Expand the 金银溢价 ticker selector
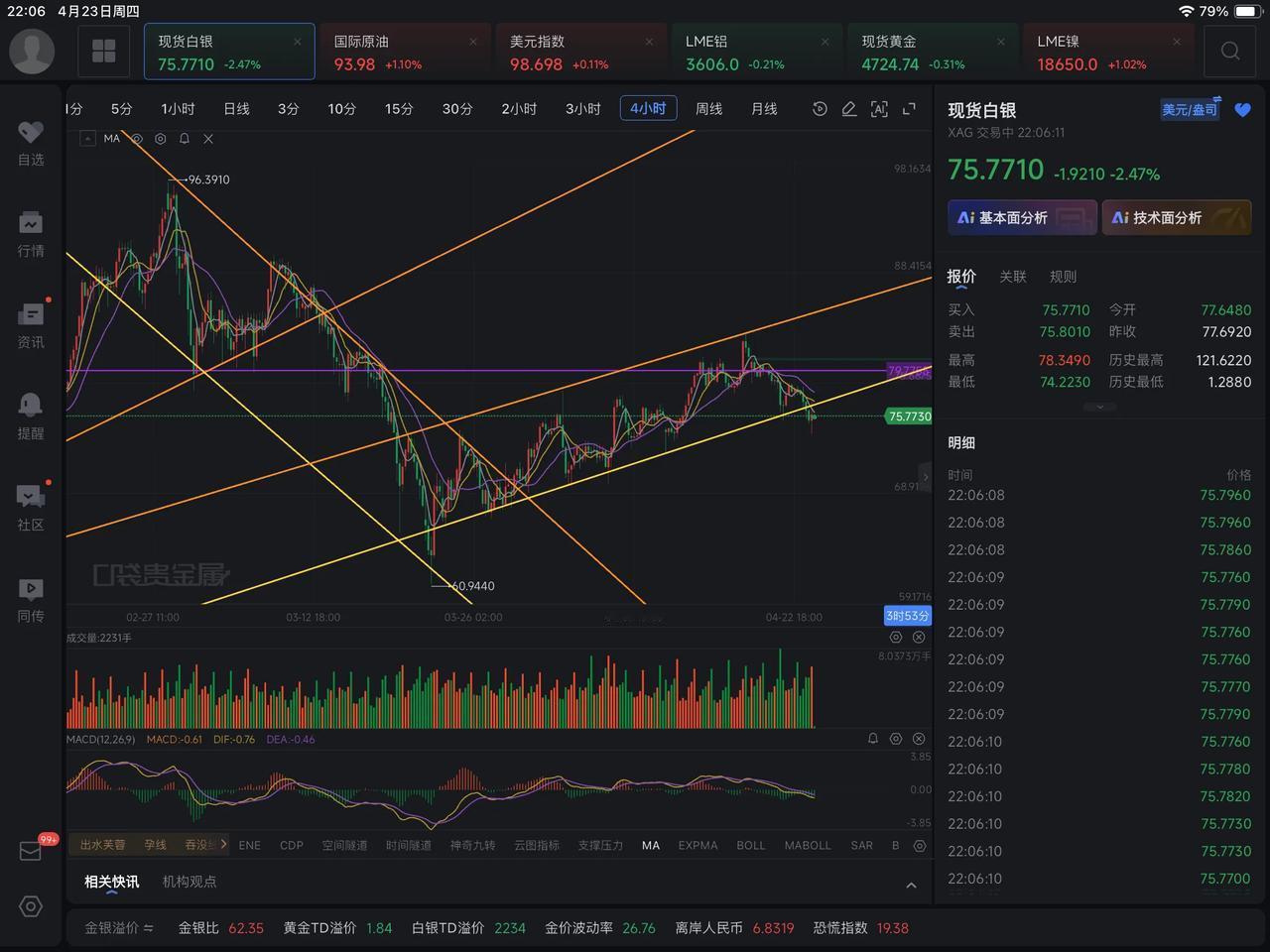The height and width of the screenshot is (952, 1270). pos(119,928)
